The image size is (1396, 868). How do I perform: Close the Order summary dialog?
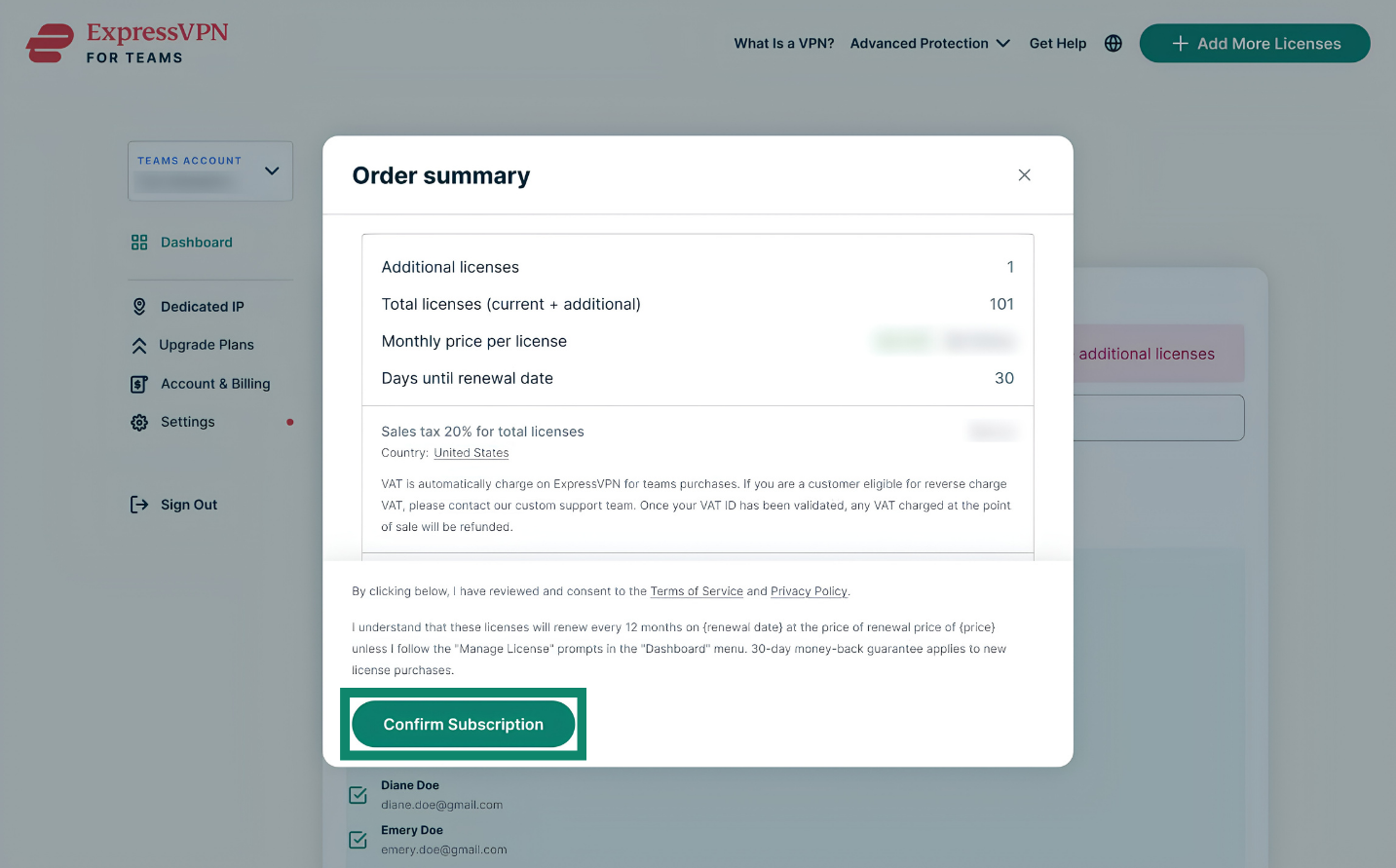[1024, 175]
